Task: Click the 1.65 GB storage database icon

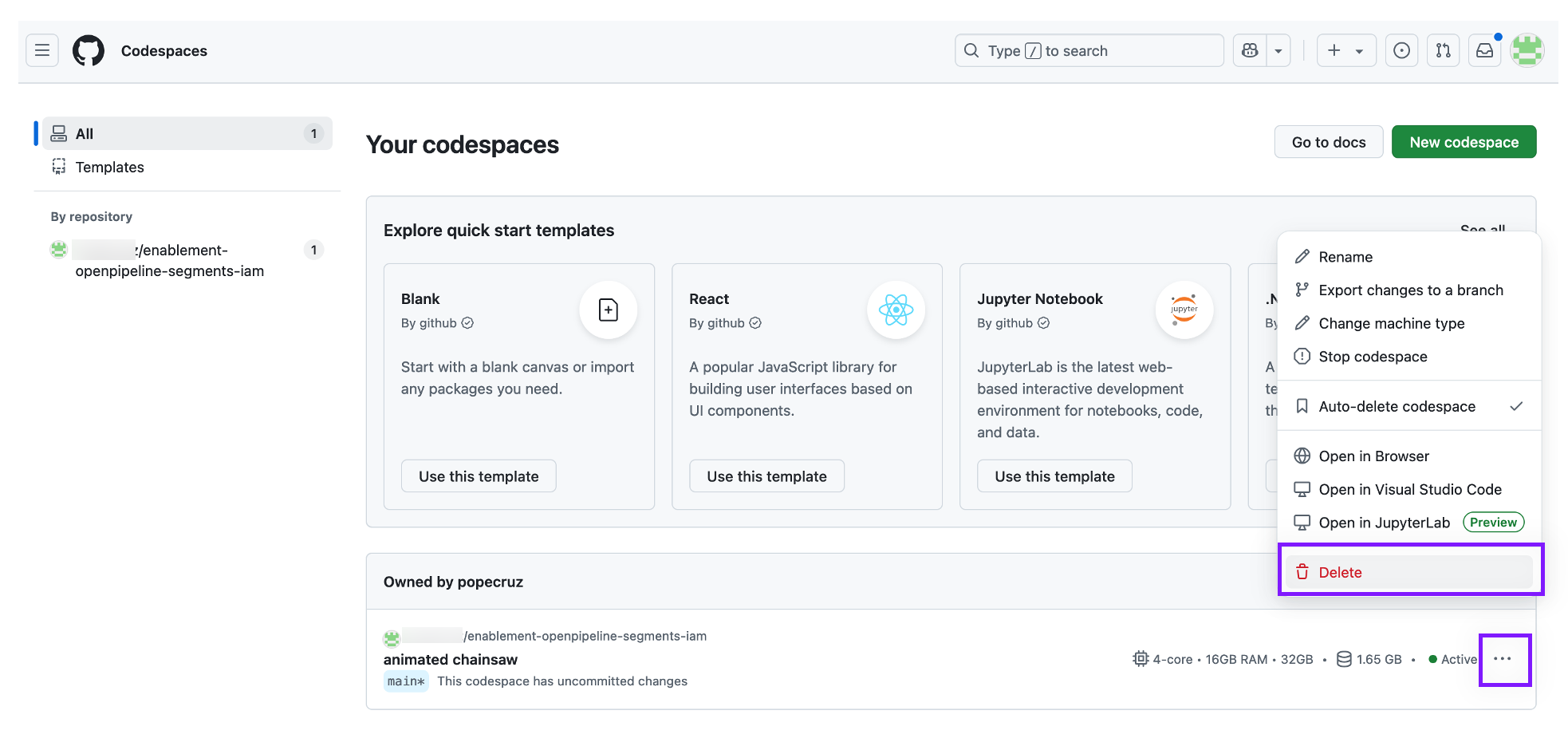Action: (1344, 659)
